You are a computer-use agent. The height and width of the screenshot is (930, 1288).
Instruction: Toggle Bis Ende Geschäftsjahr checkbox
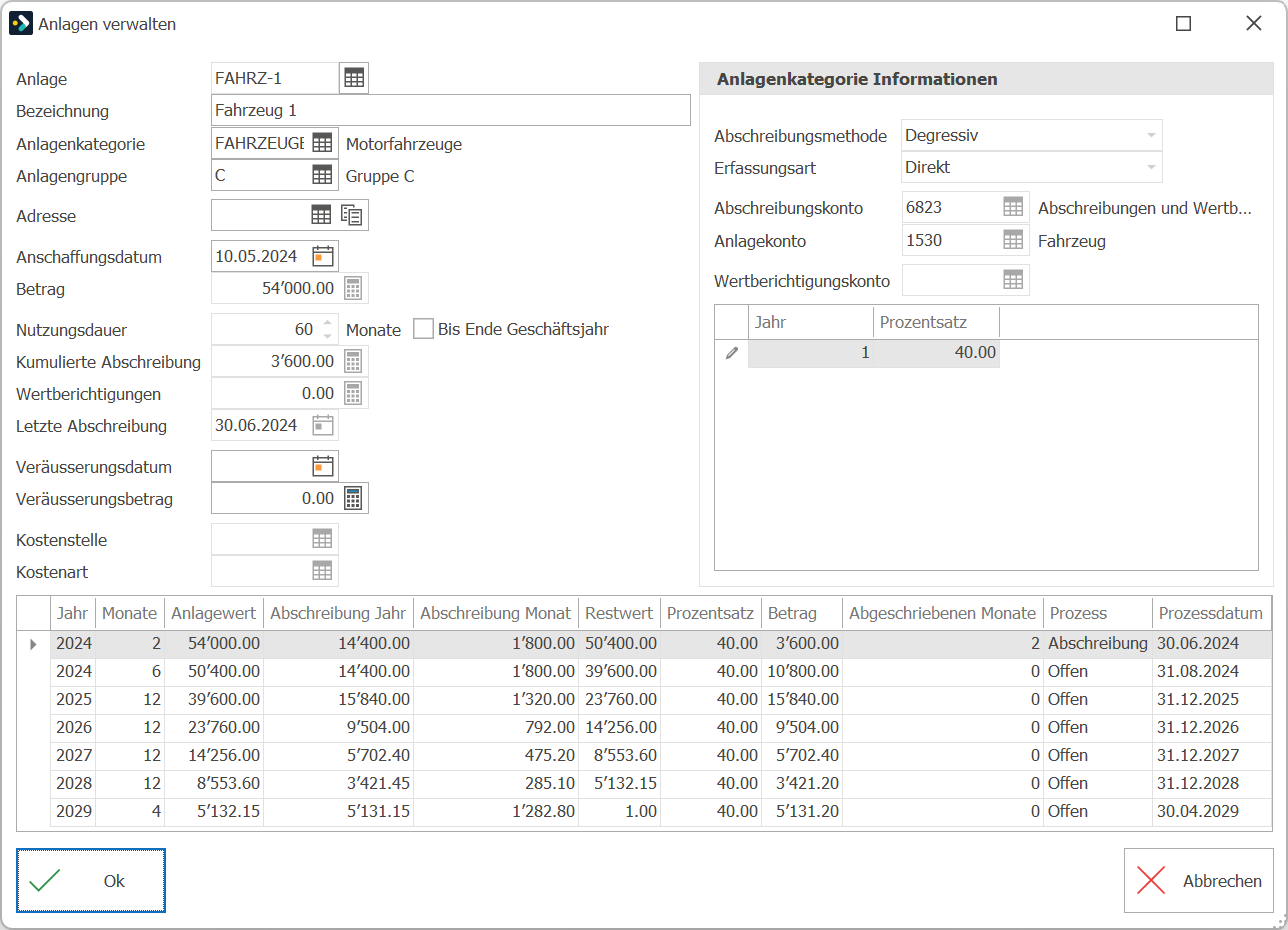(x=424, y=329)
